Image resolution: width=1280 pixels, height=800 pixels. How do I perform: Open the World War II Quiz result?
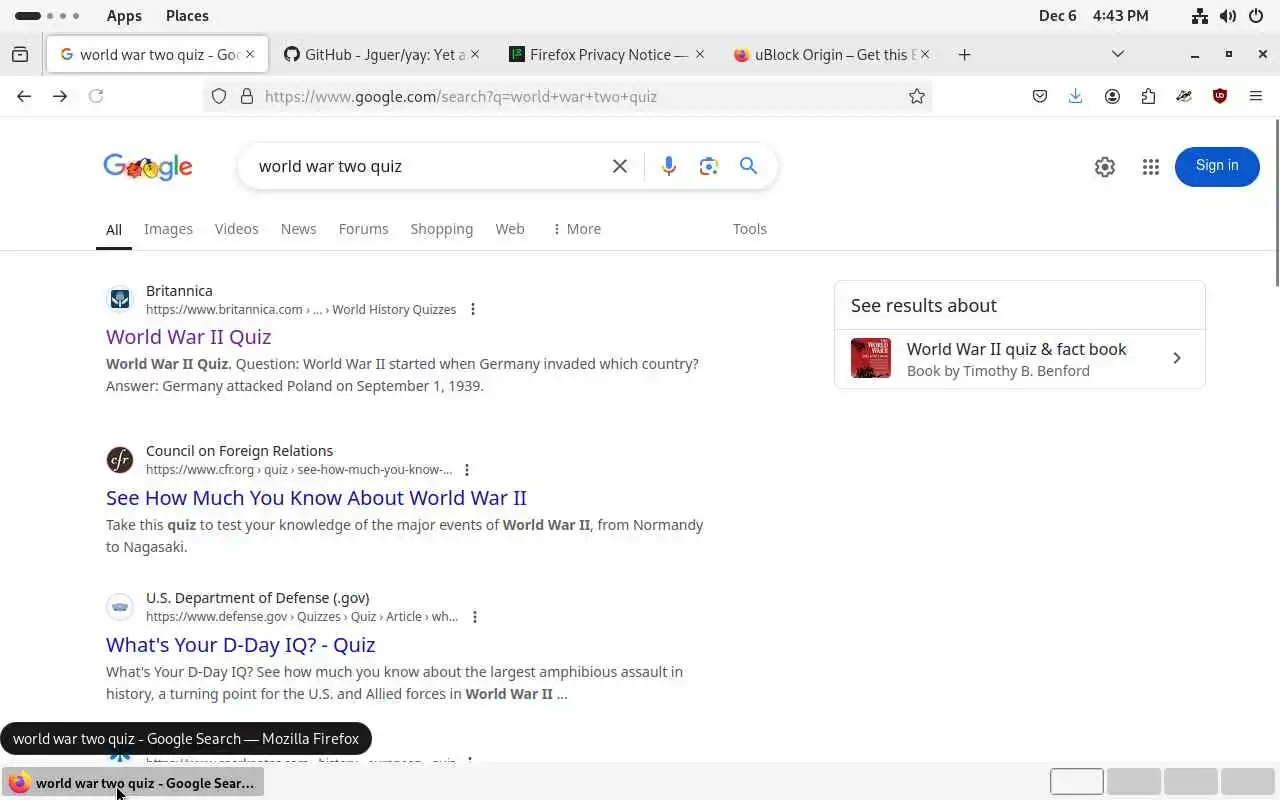coord(189,337)
